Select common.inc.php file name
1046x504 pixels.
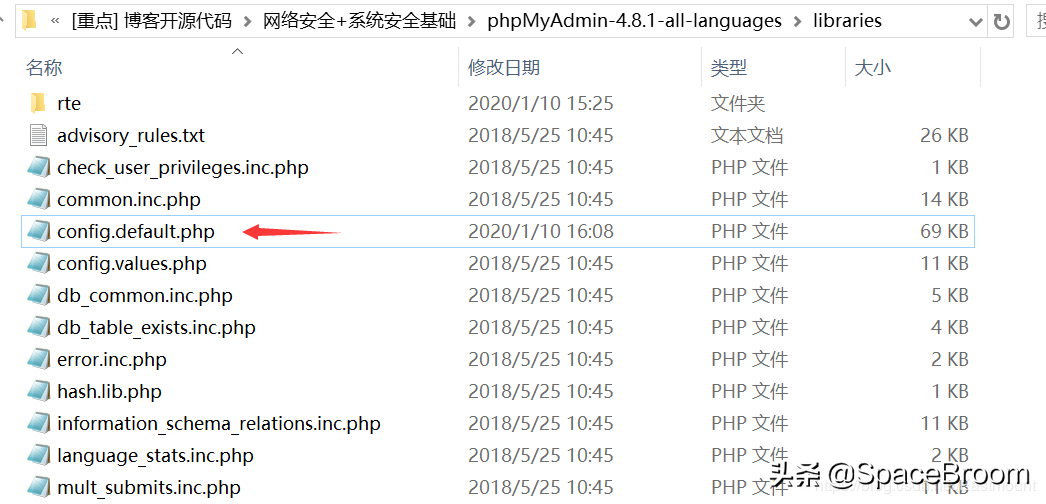click(x=129, y=199)
